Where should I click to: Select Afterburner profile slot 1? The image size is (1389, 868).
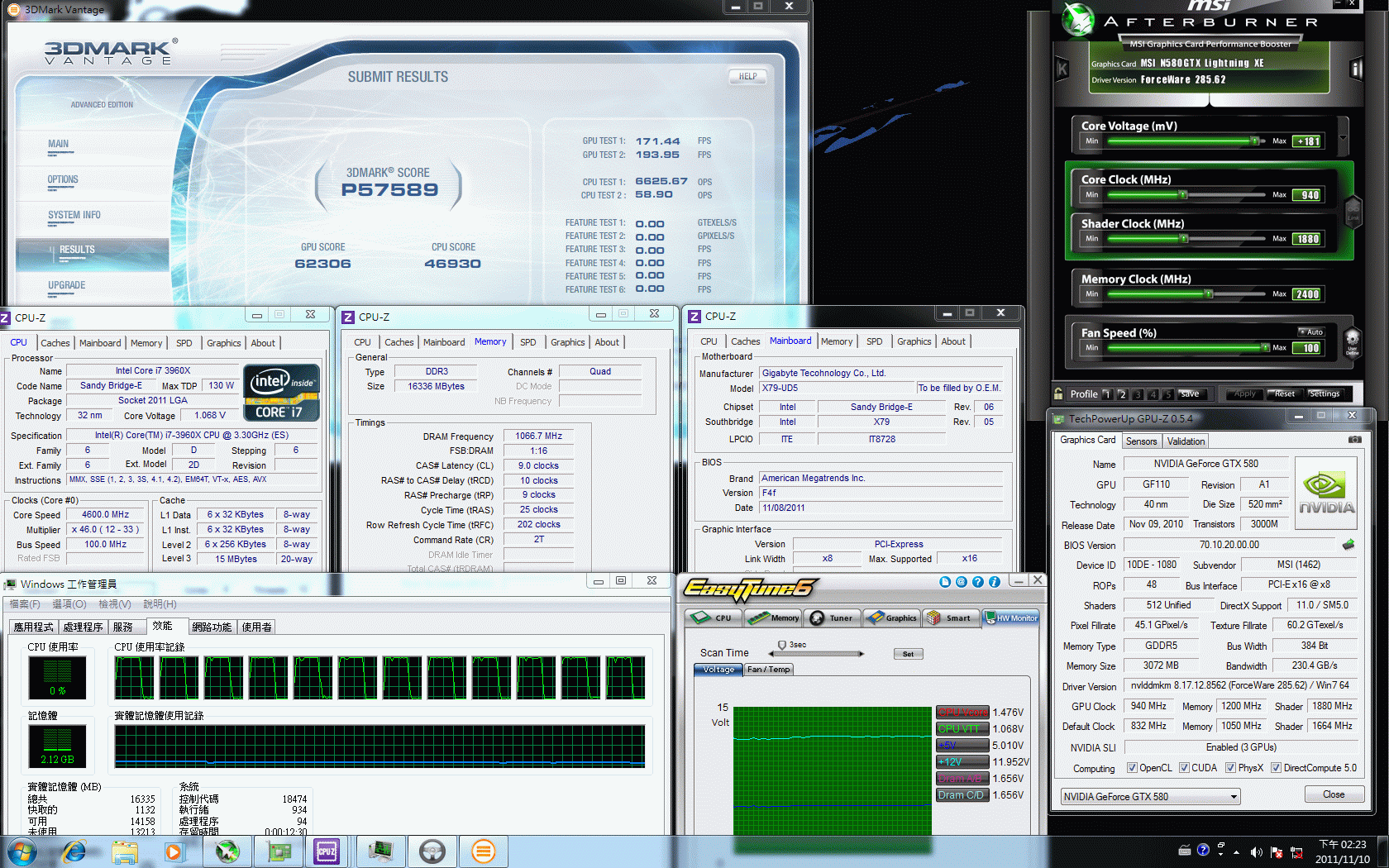[1108, 394]
